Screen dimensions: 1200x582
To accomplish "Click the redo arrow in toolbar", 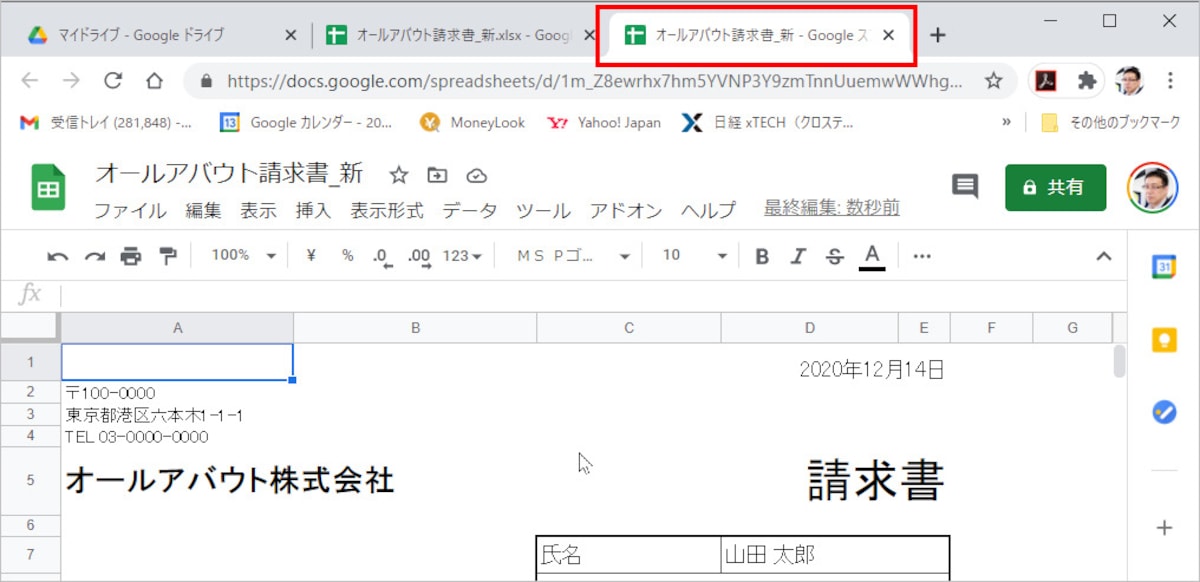I will point(94,256).
